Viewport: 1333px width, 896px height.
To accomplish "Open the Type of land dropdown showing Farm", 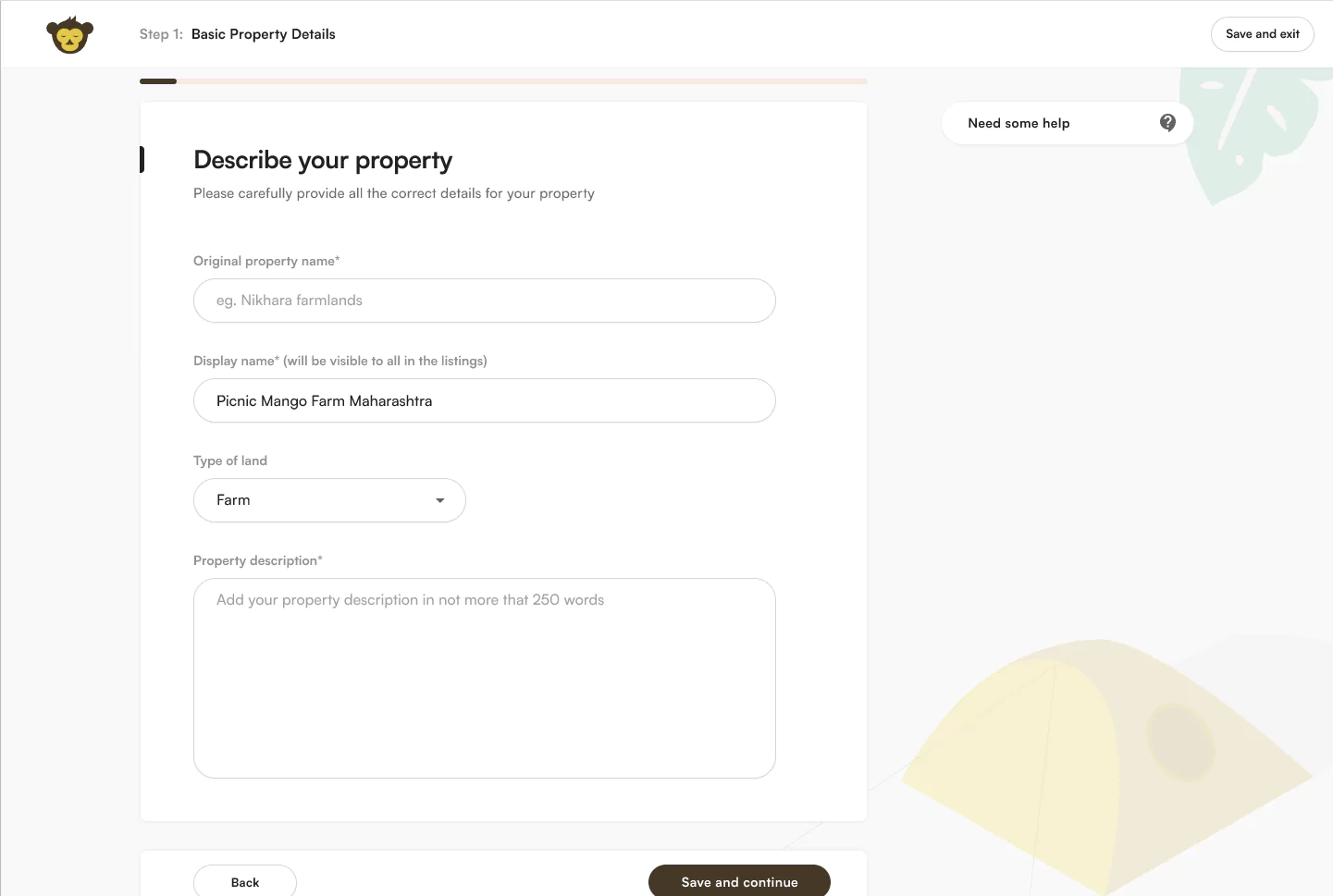I will tap(328, 500).
